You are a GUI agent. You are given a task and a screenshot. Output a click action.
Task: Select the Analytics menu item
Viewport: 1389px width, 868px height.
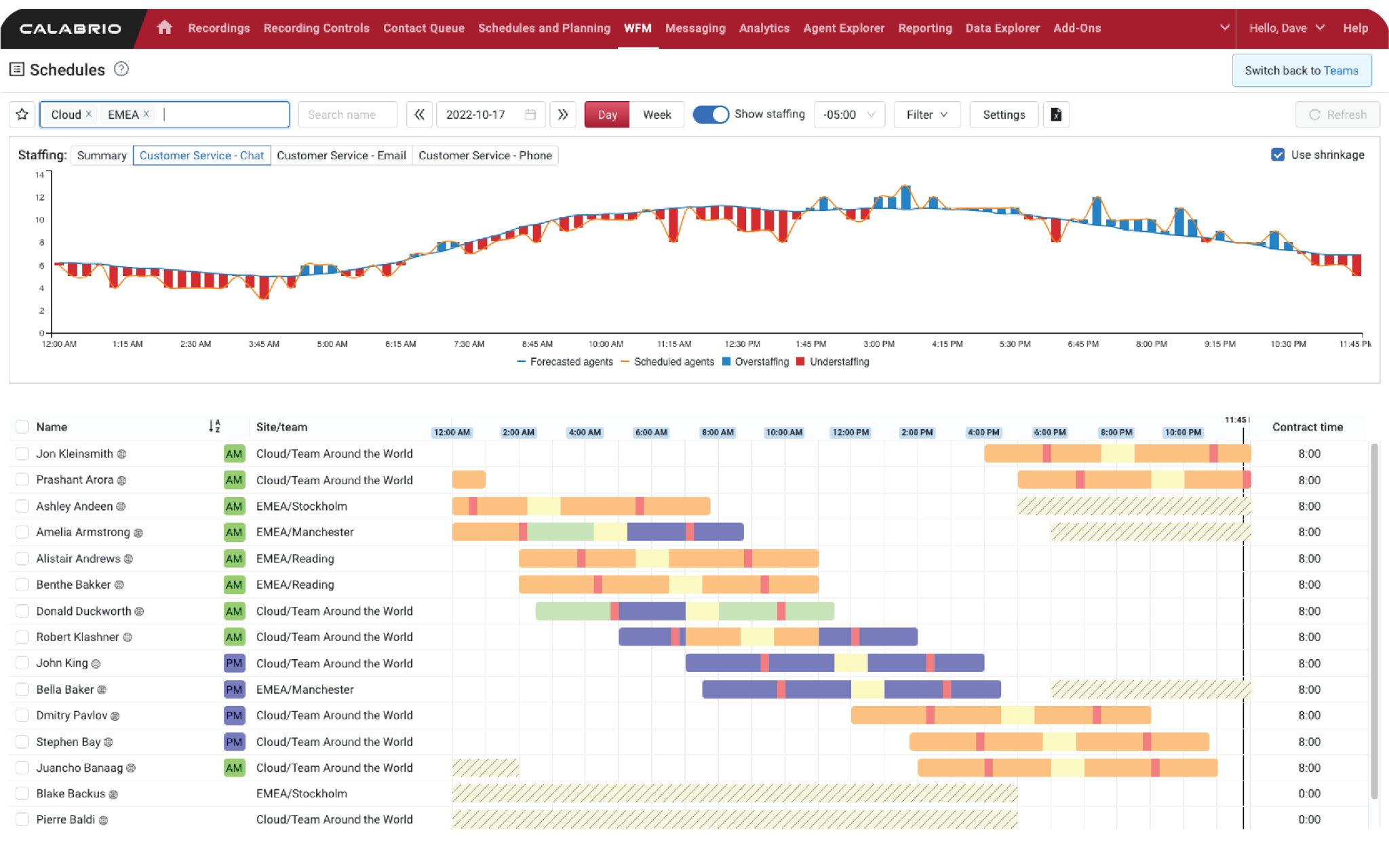tap(764, 28)
